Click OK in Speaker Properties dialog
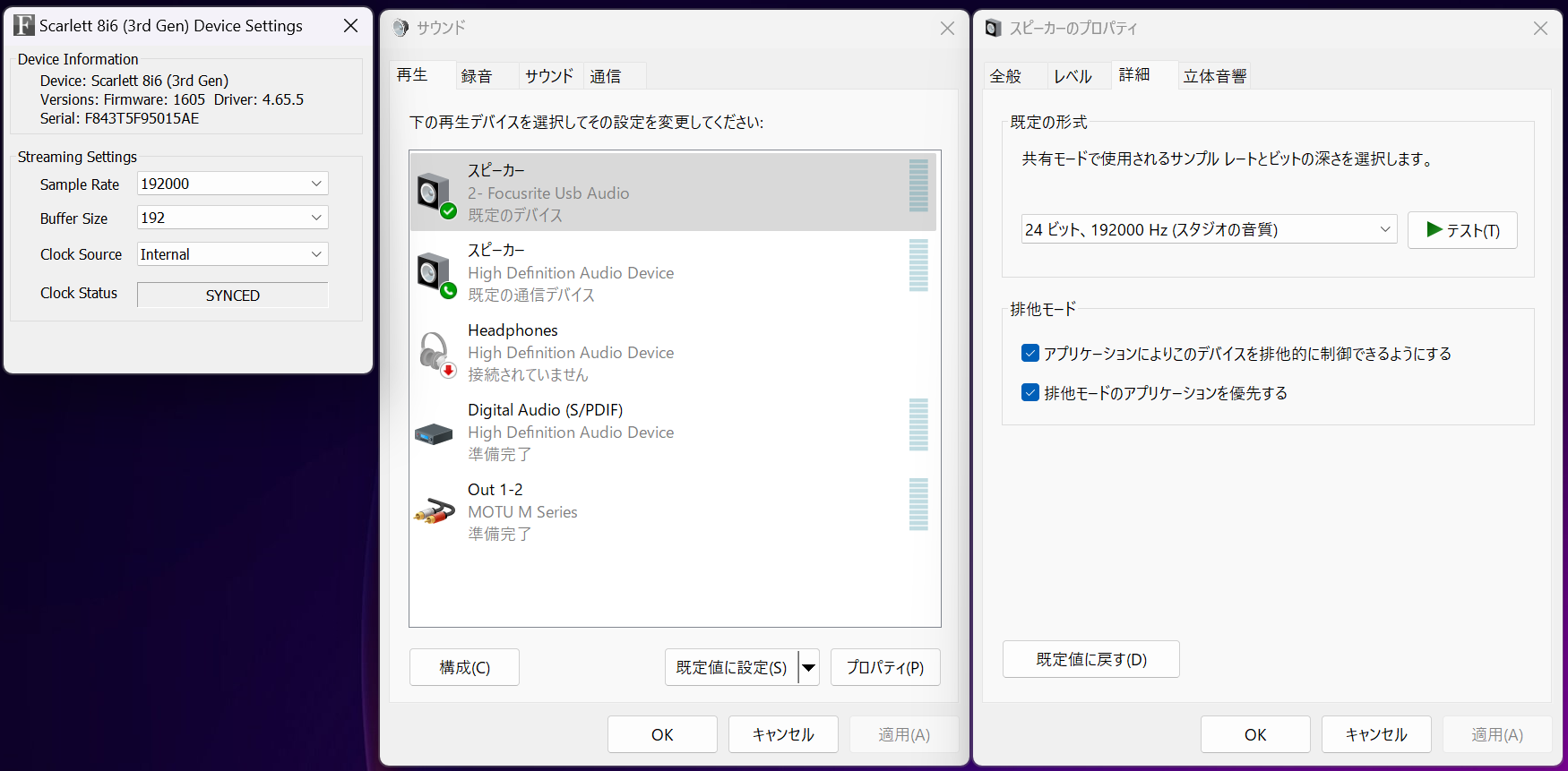The image size is (1568, 771). 1255,734
